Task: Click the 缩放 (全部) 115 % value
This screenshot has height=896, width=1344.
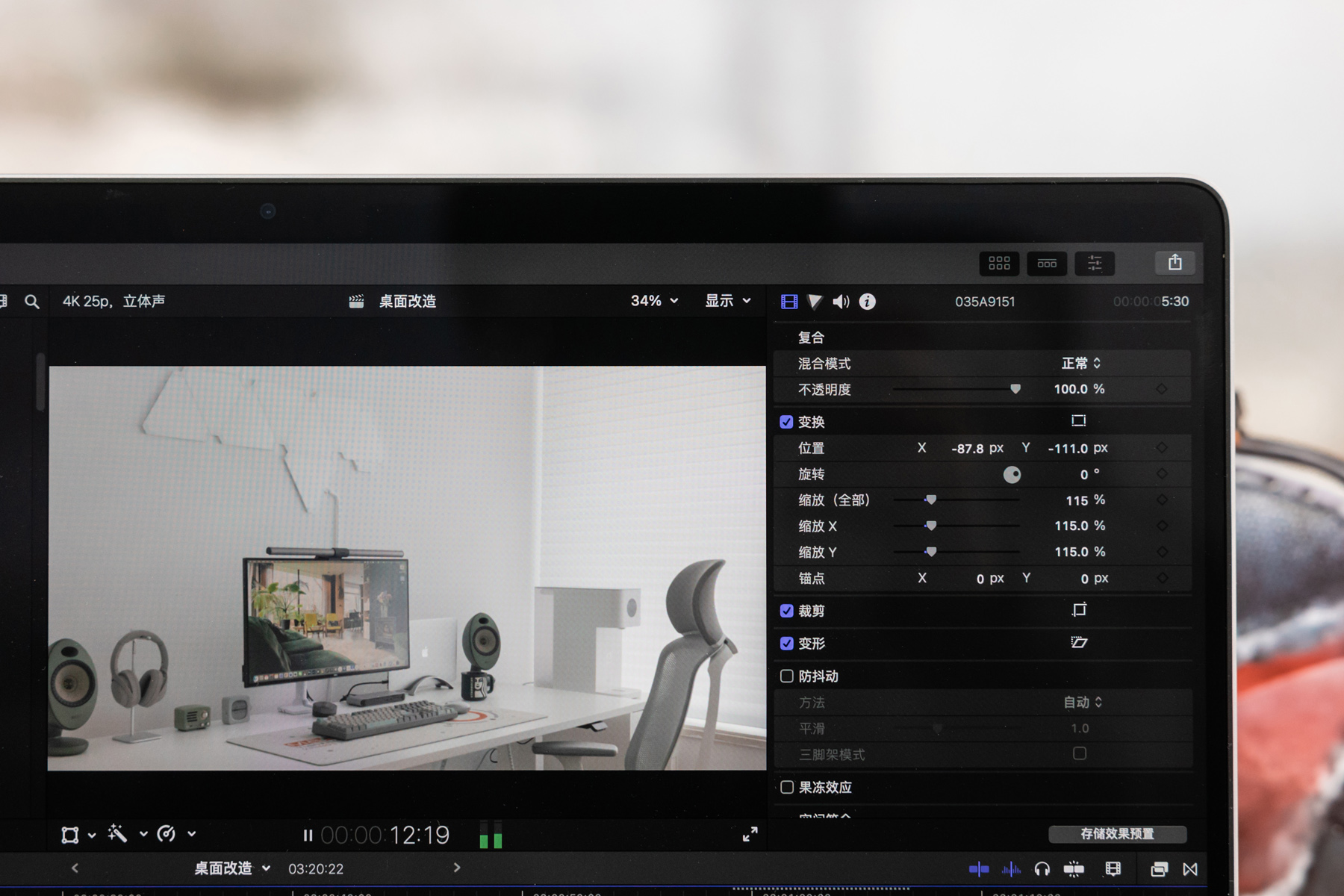Action: click(1085, 500)
